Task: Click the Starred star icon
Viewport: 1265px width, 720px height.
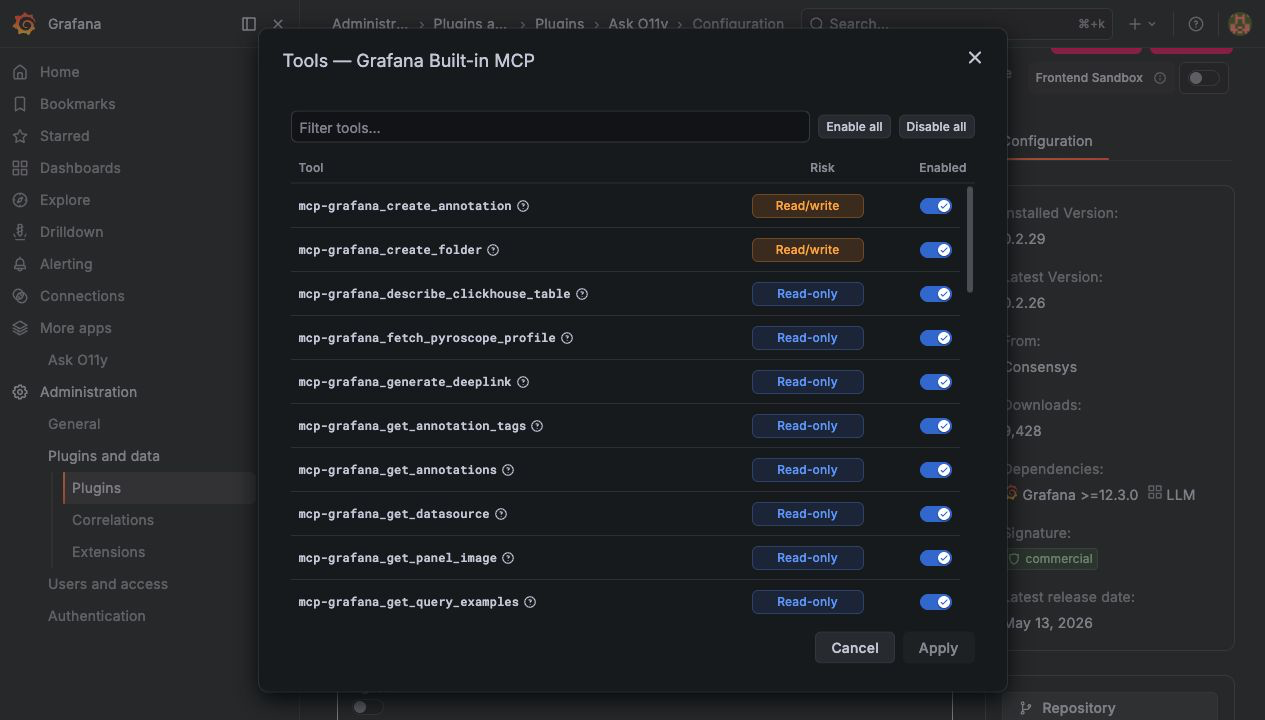Action: click(20, 136)
